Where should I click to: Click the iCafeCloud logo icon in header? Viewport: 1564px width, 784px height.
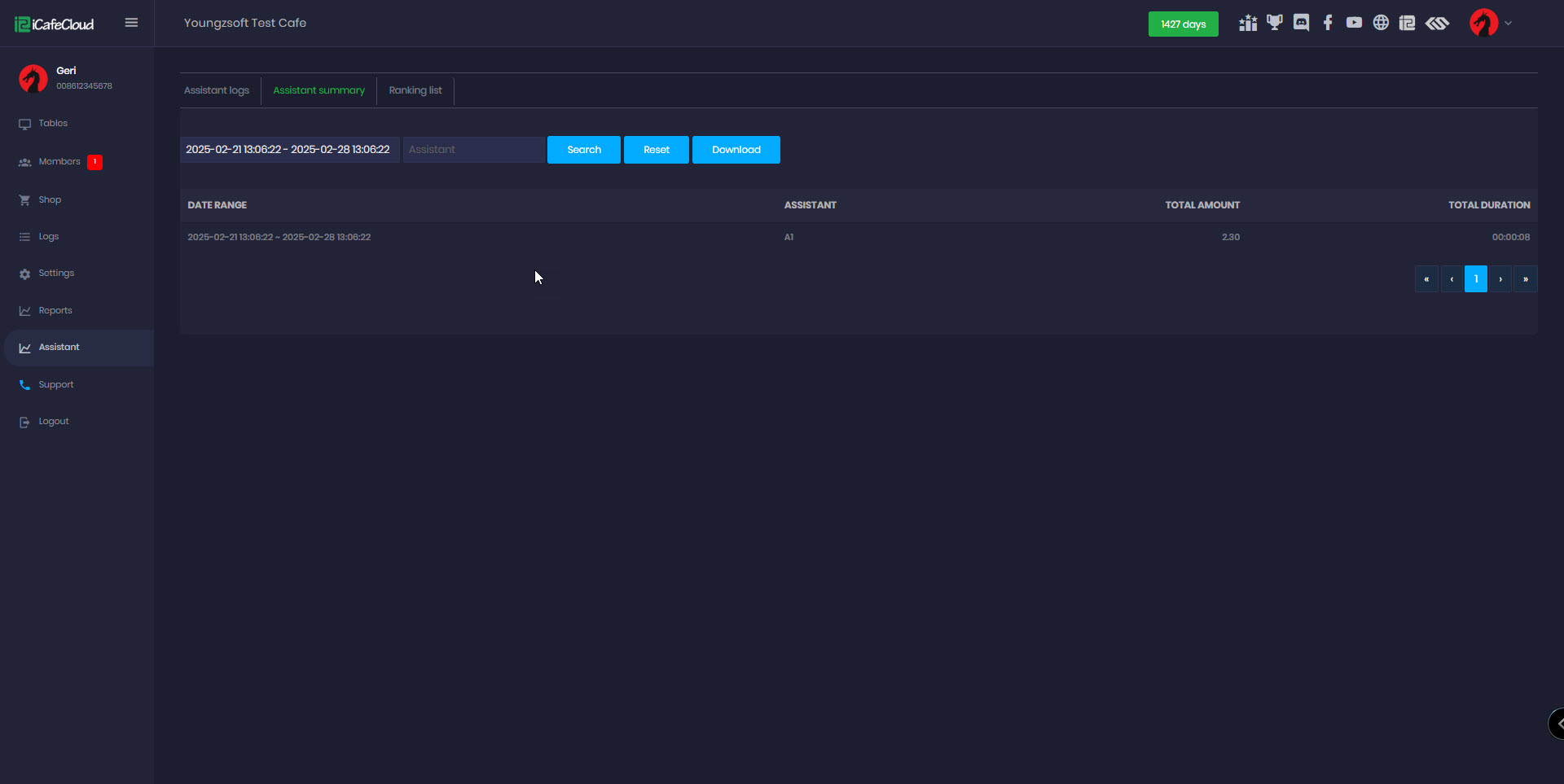(1407, 23)
